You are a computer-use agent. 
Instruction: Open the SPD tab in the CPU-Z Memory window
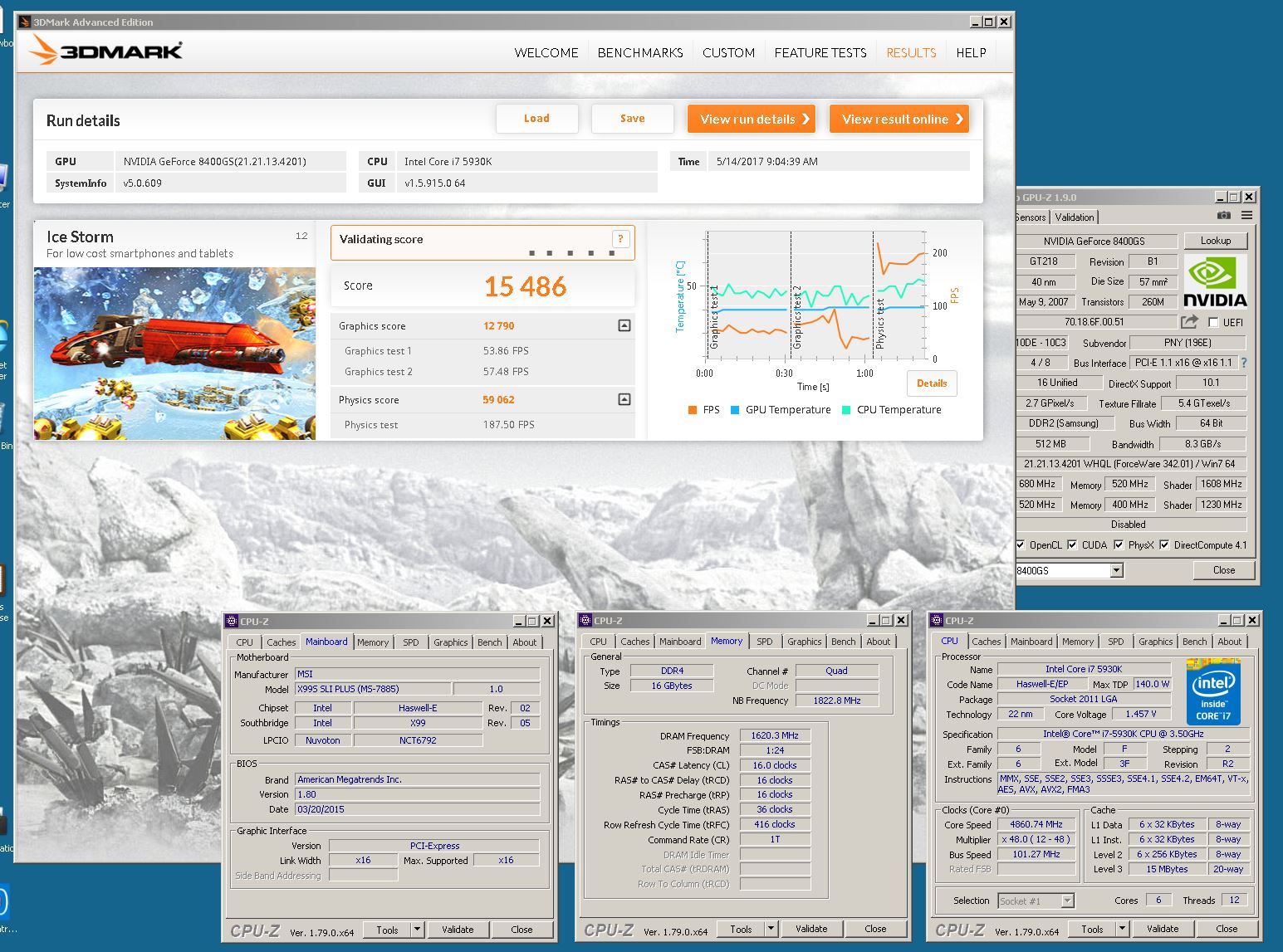(x=765, y=642)
